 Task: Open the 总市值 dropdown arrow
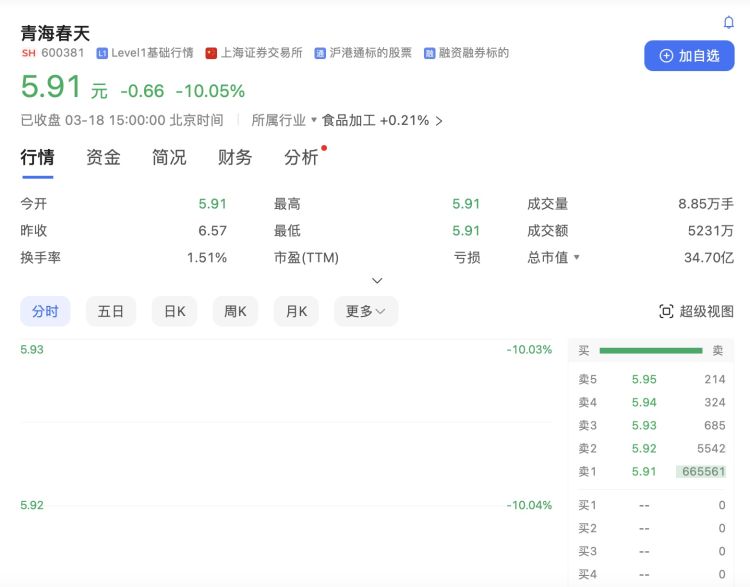point(576,257)
